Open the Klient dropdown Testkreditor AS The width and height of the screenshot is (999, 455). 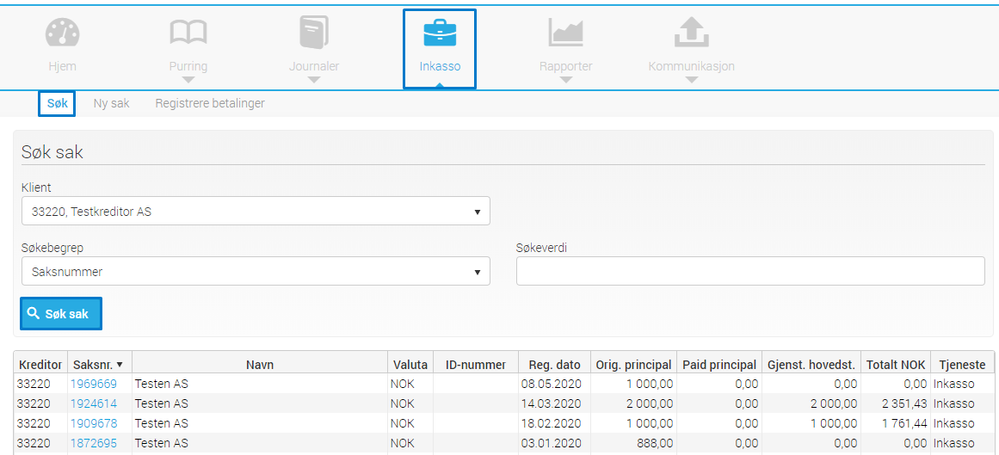[255, 211]
